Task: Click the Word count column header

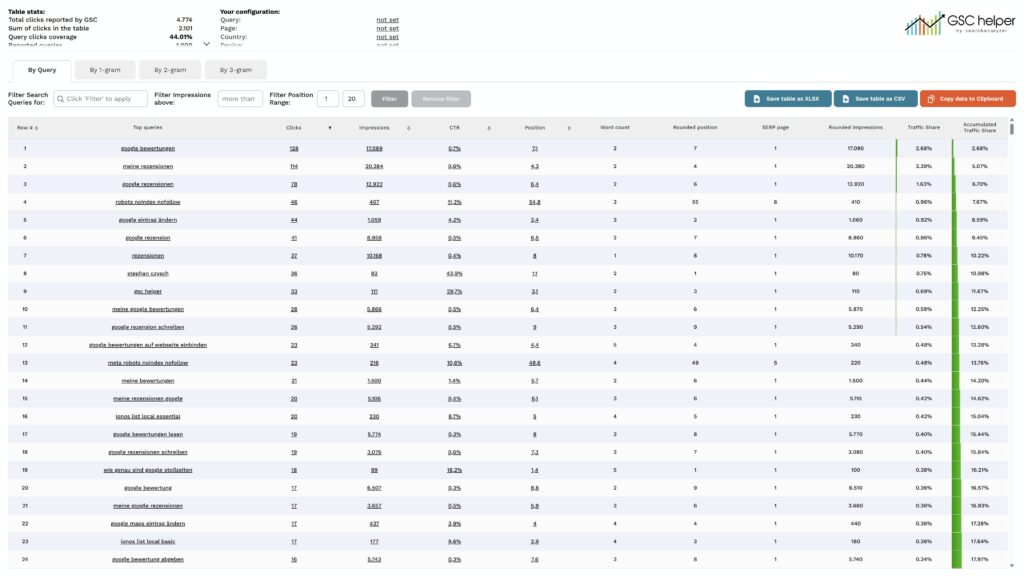Action: [x=615, y=127]
